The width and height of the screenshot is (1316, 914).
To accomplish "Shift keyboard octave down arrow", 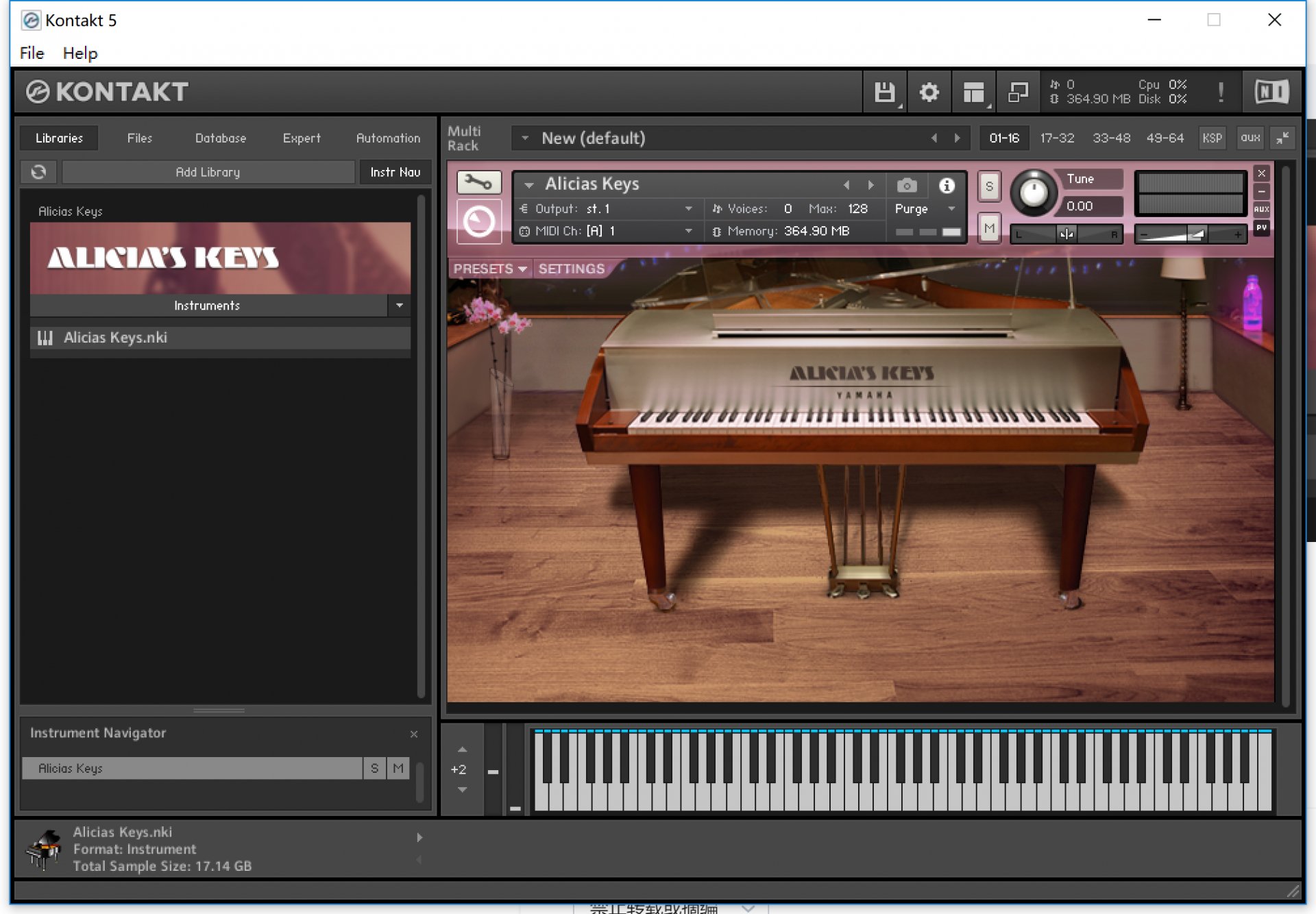I will pyautogui.click(x=463, y=790).
